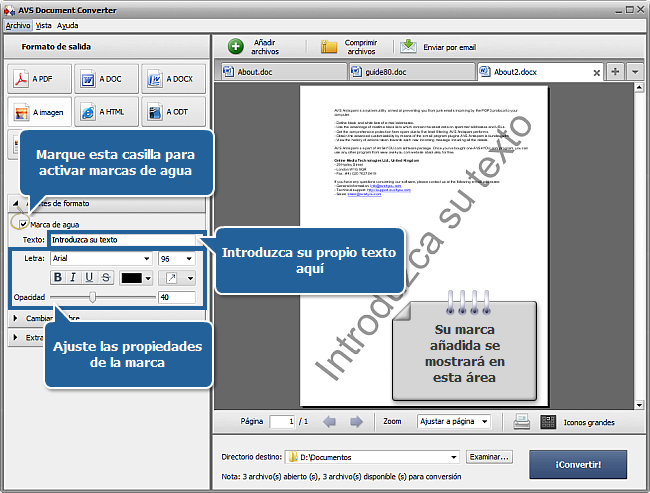
Task: Open the Ayuda menu
Action: coord(68,25)
